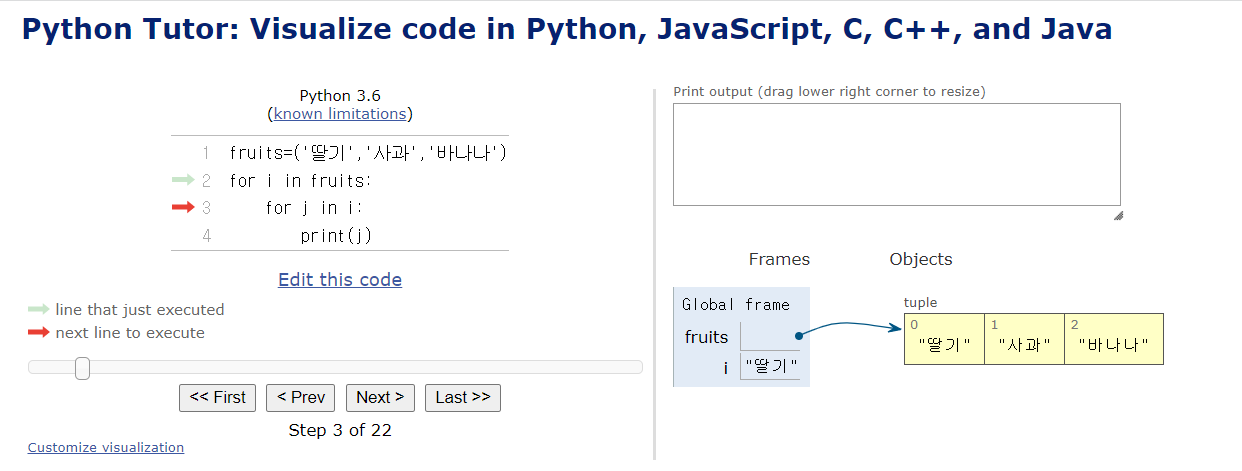Go back with < Prev button
The image size is (1242, 471).
point(301,397)
